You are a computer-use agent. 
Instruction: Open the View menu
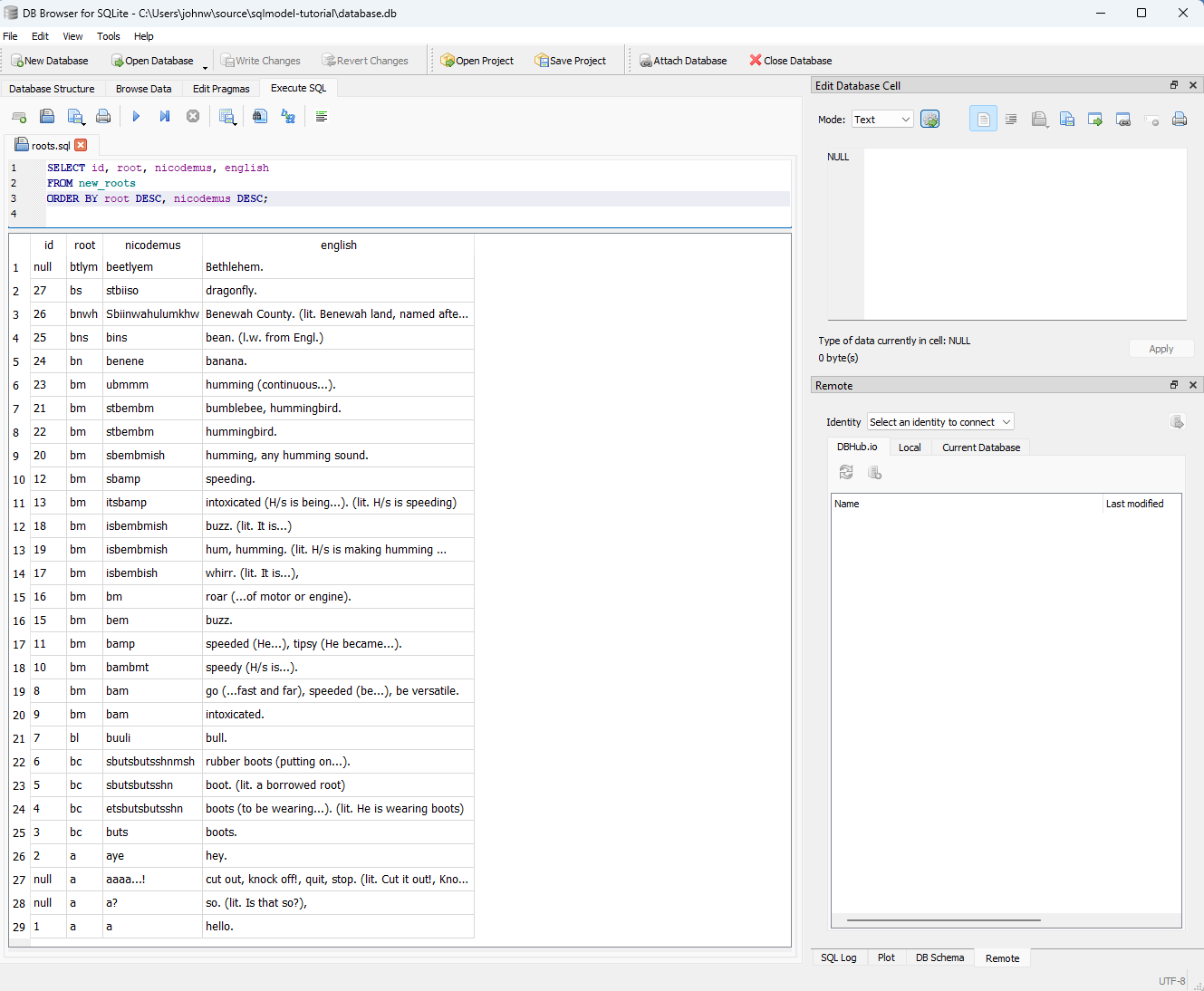(x=72, y=36)
